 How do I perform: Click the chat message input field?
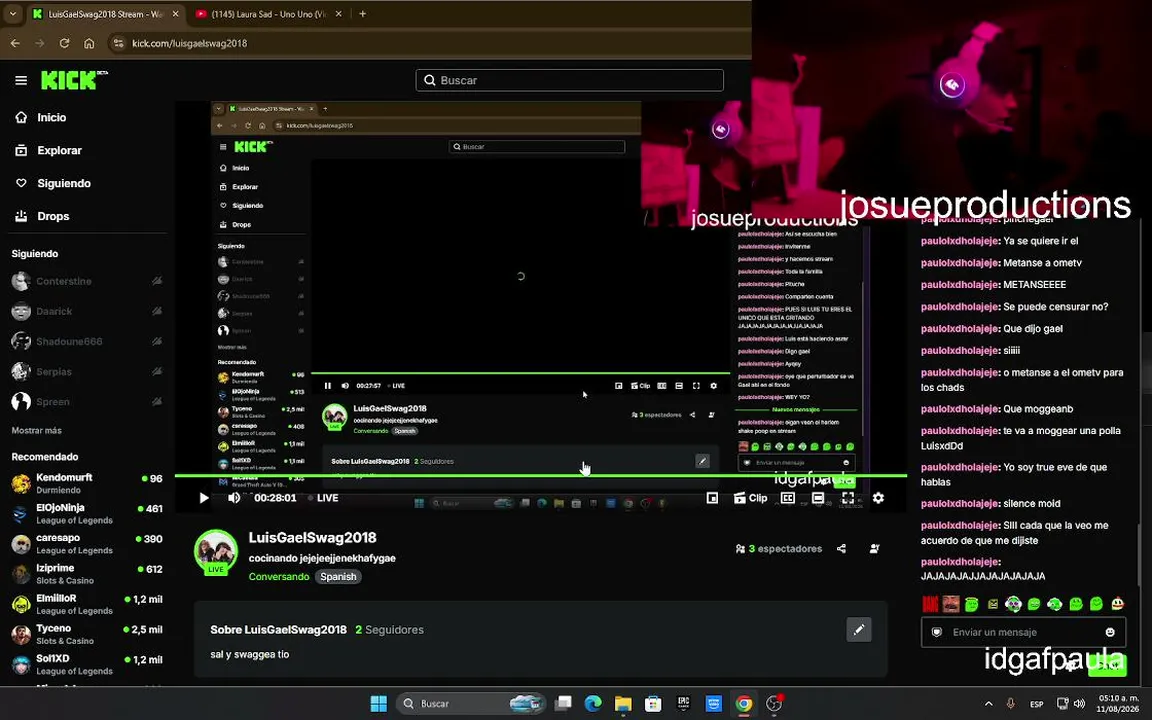(1023, 632)
